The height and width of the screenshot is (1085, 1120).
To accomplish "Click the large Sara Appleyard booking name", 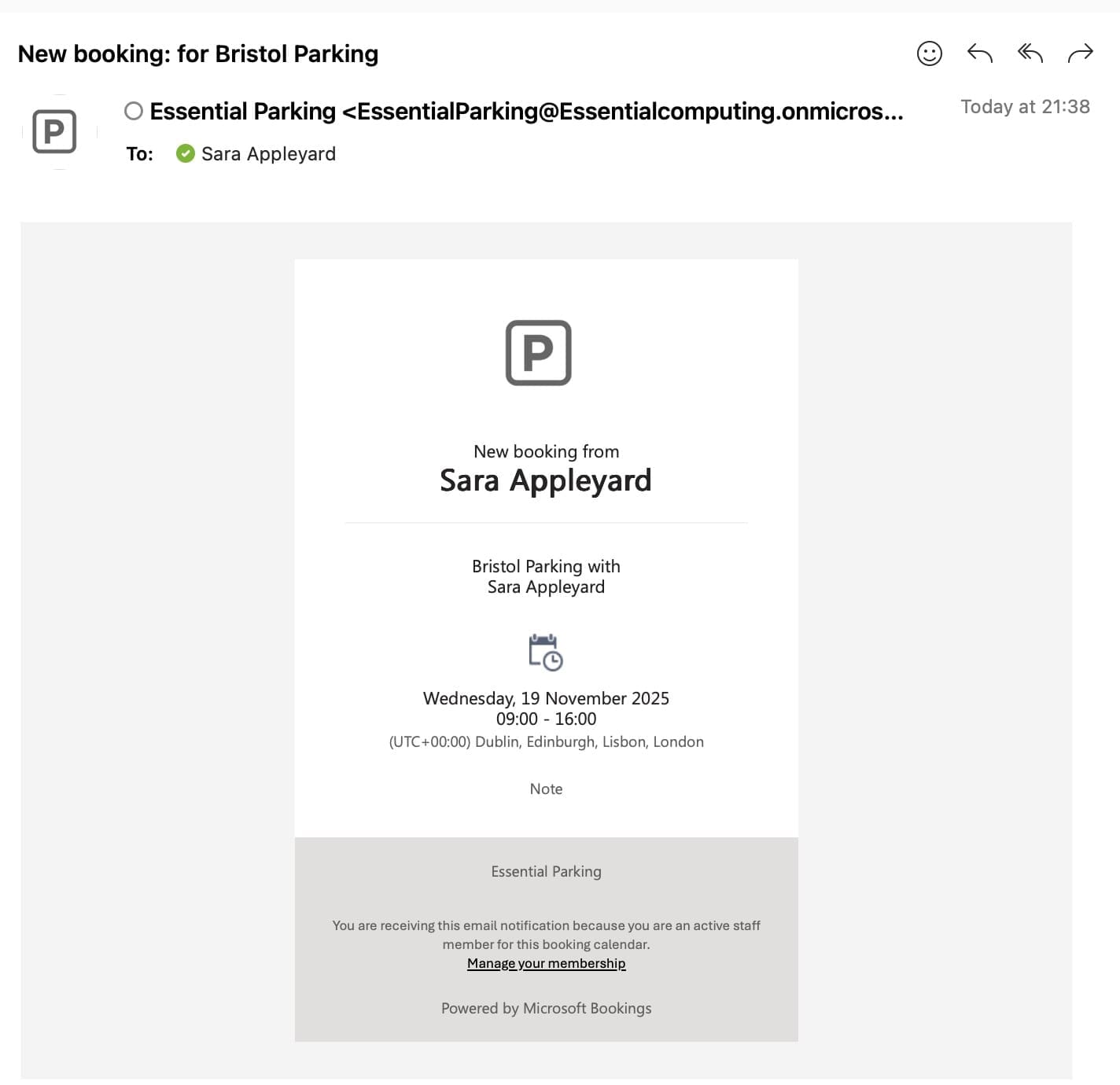I will (545, 480).
